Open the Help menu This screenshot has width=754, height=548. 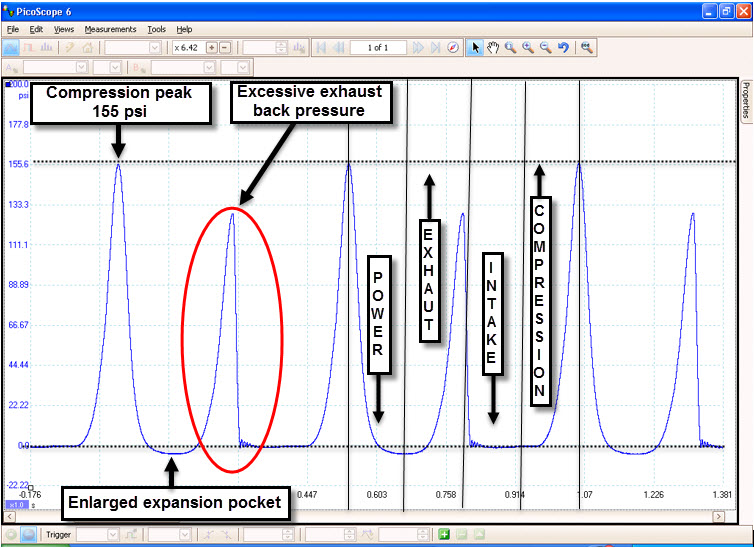184,30
